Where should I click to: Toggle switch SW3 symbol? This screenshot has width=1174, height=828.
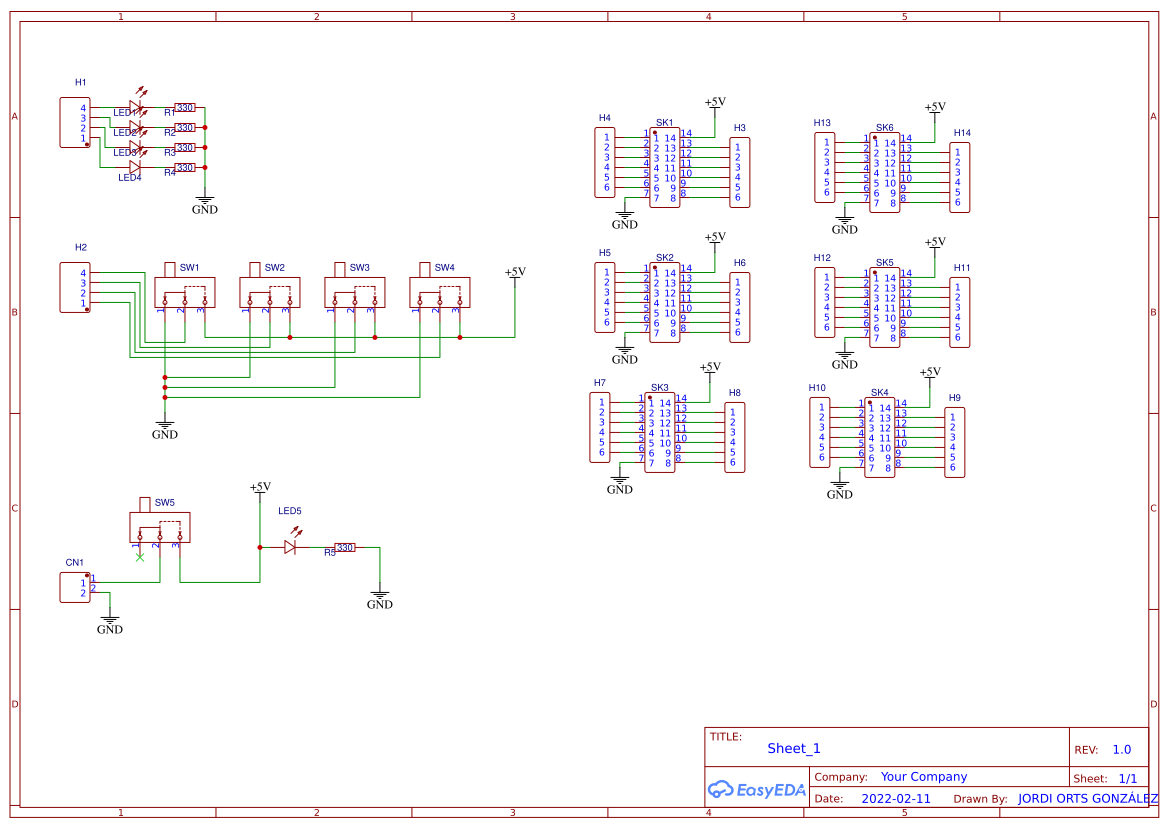(x=356, y=291)
